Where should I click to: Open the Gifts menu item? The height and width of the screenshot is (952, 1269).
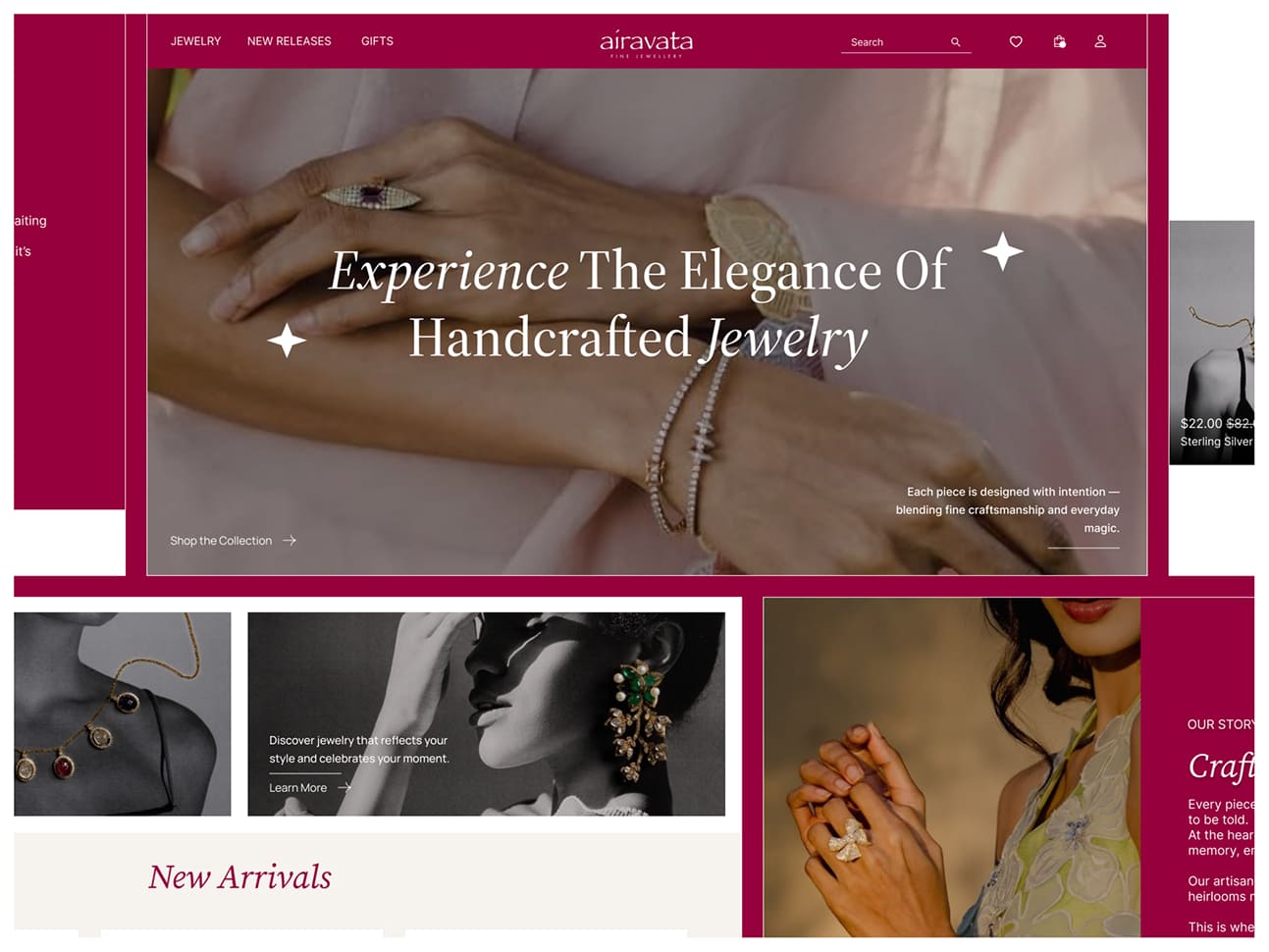tap(377, 41)
